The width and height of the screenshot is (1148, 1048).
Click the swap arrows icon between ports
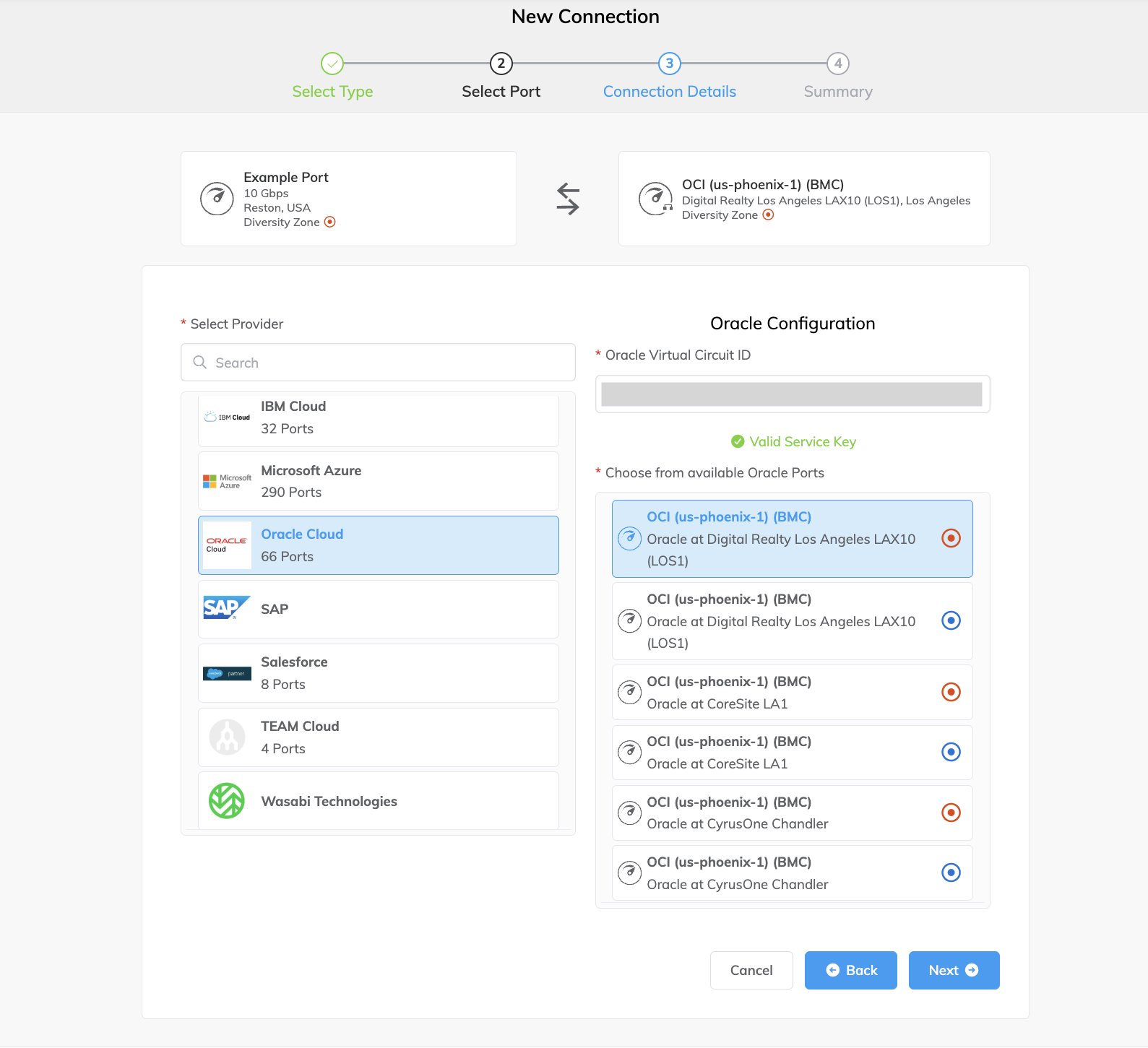coord(568,199)
